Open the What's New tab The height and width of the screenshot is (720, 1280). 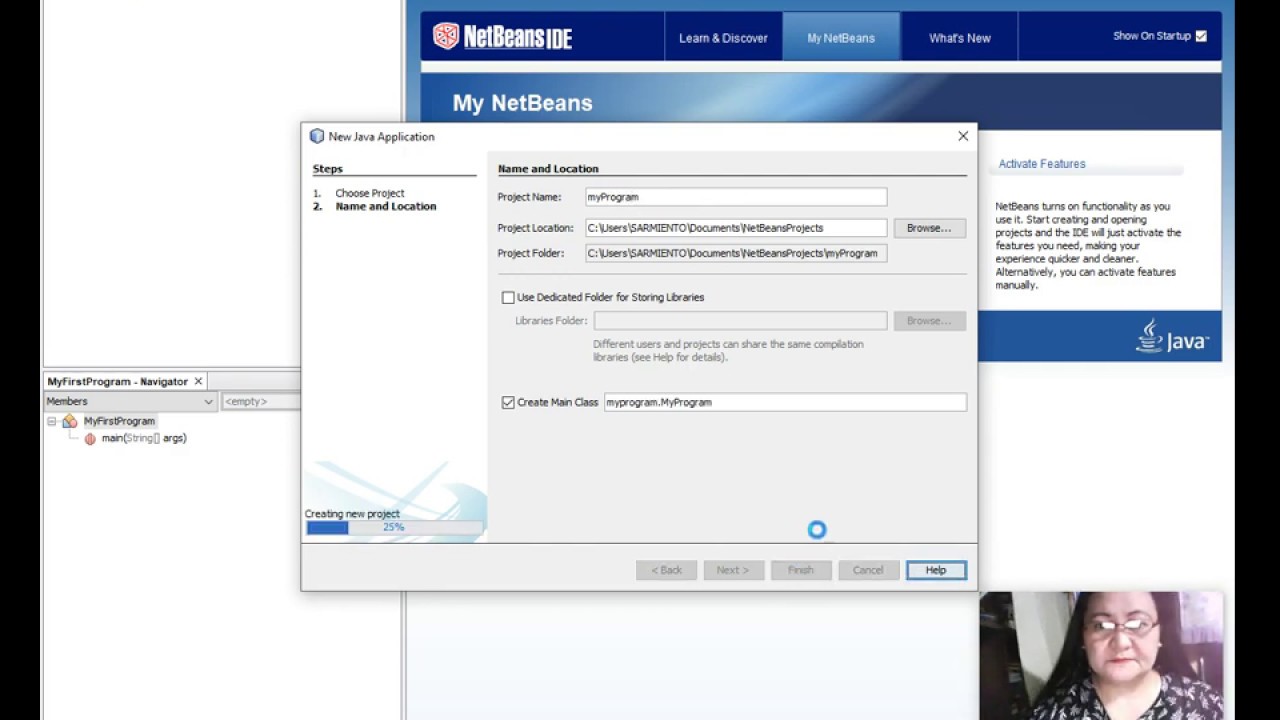pos(959,38)
